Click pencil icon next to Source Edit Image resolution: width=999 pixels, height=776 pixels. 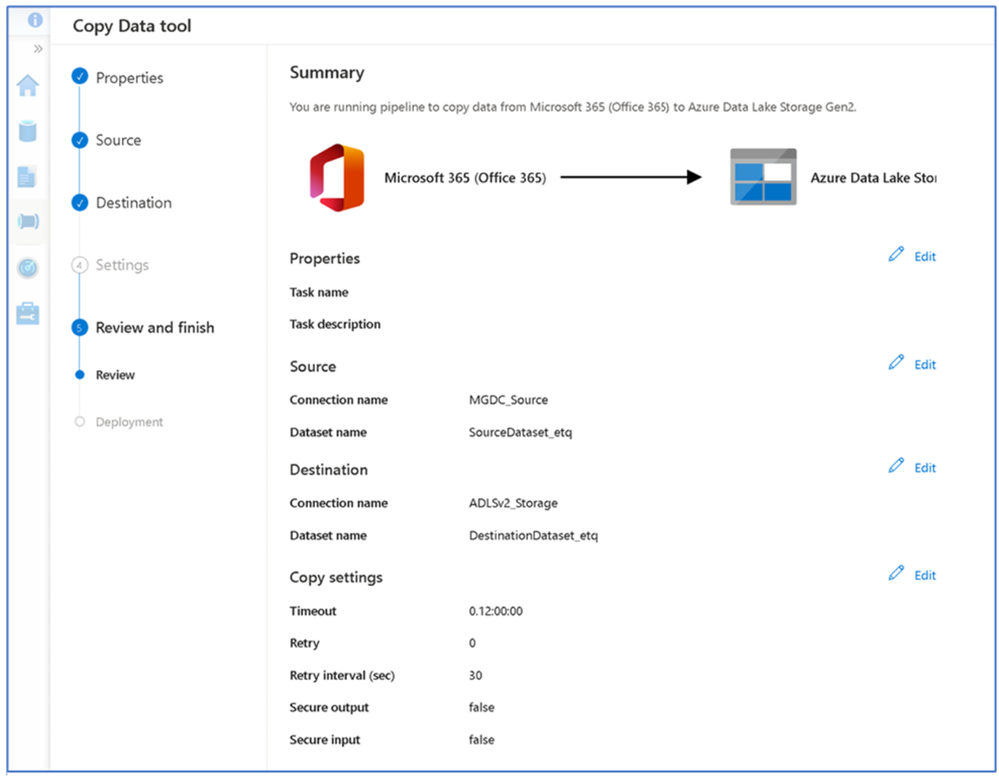coord(896,363)
